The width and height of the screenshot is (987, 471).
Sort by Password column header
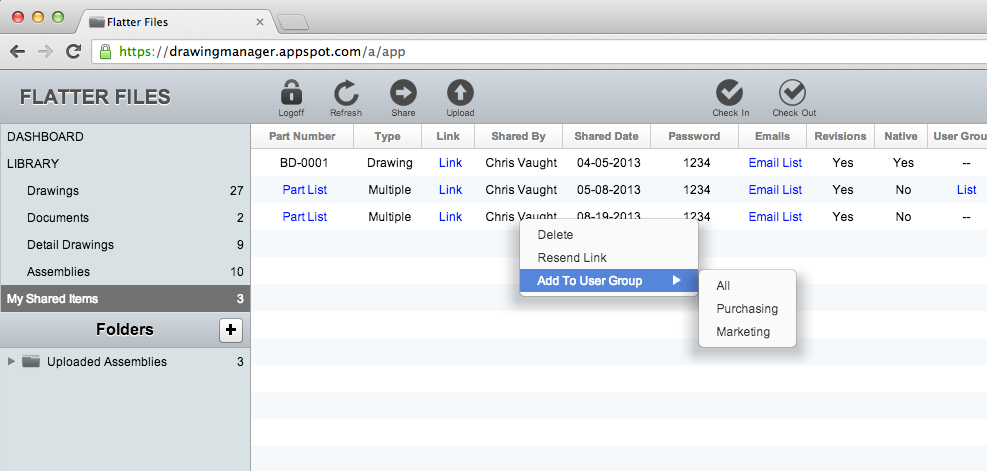click(x=694, y=136)
